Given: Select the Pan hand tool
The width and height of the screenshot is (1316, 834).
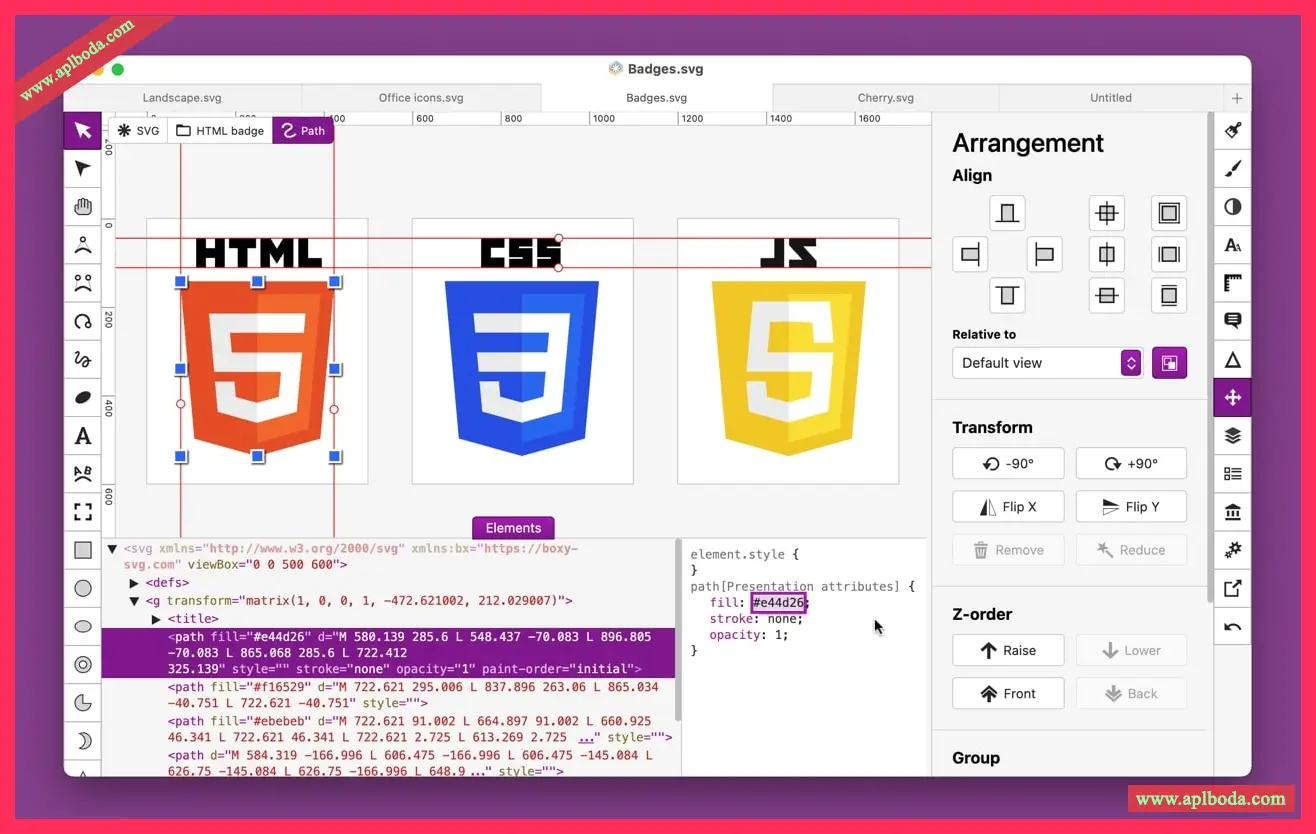Looking at the screenshot, I should (83, 207).
